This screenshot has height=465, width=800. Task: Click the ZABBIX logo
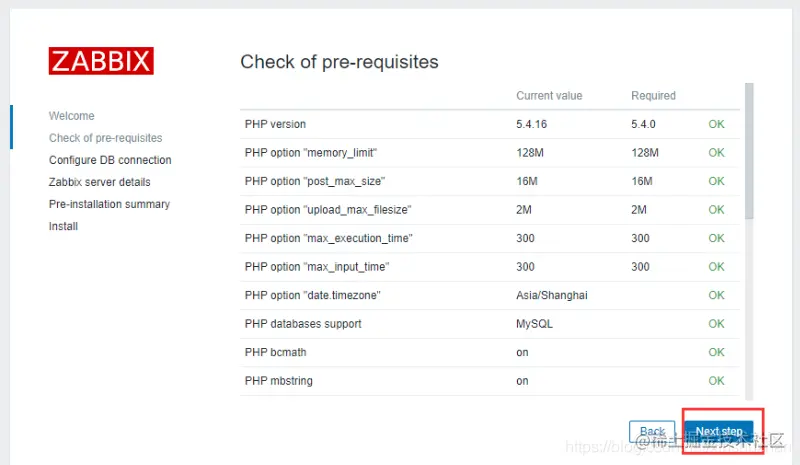[x=101, y=61]
